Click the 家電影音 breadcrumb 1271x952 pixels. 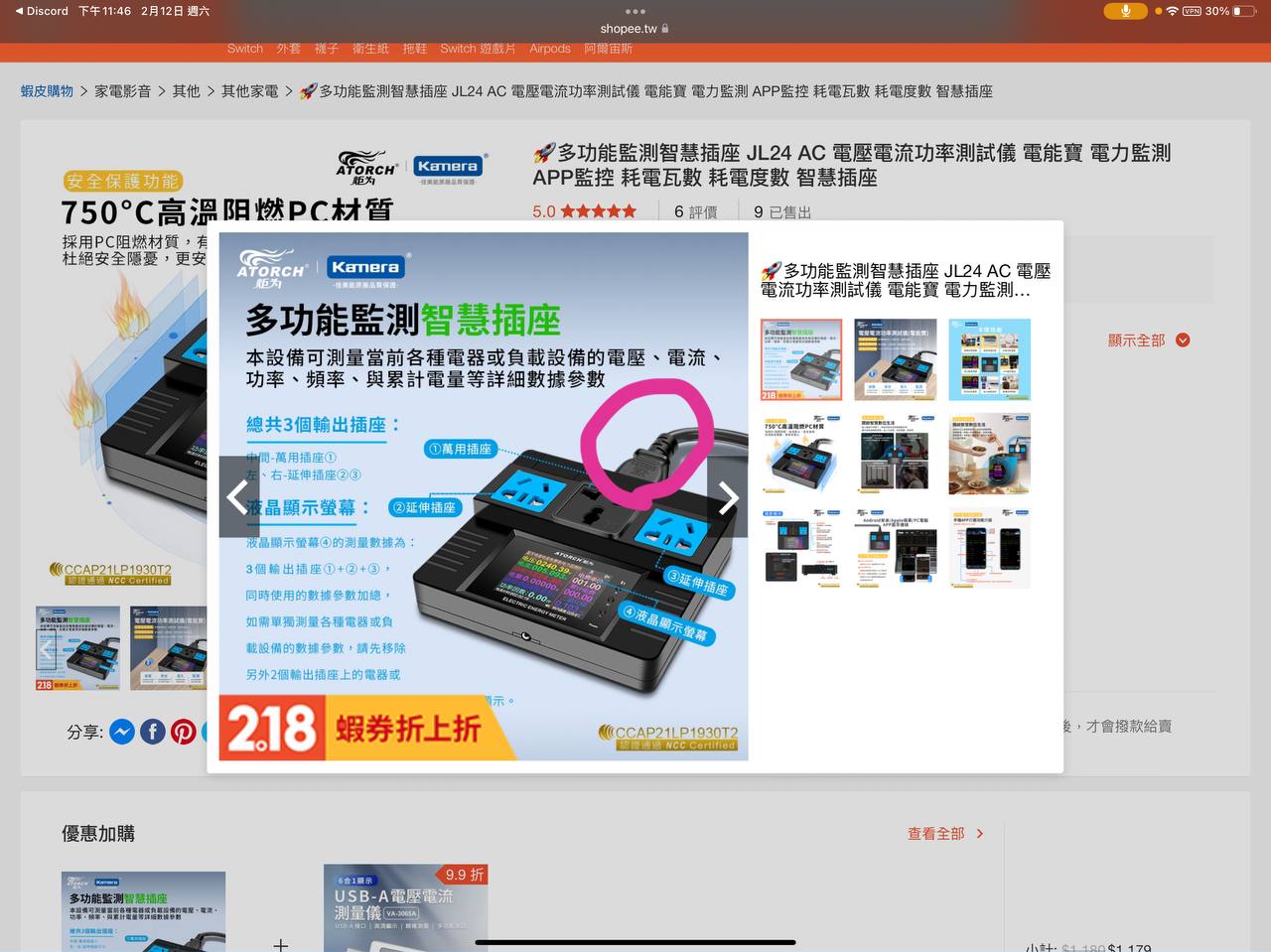123,91
